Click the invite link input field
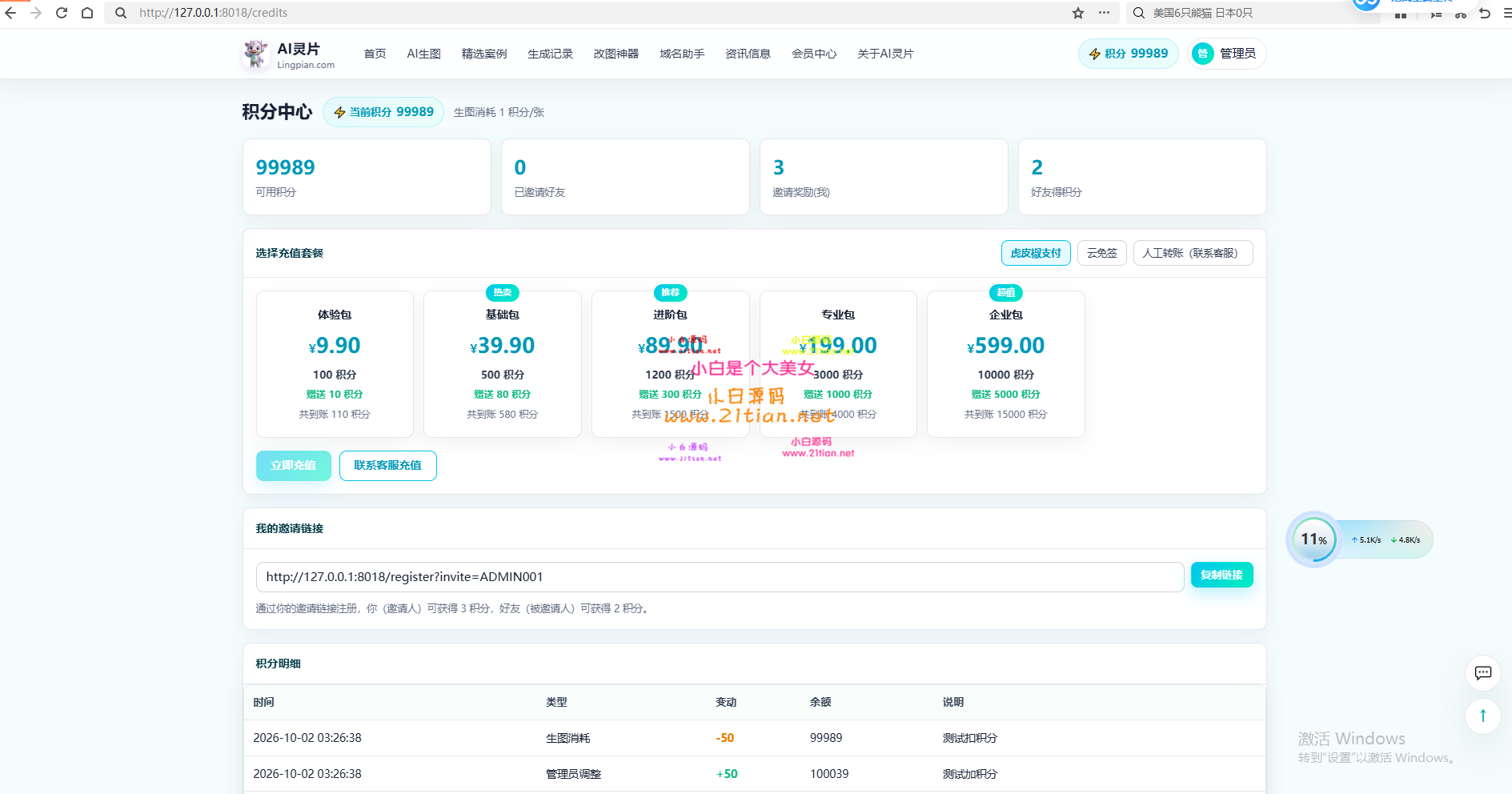Image resolution: width=1512 pixels, height=794 pixels. point(720,577)
